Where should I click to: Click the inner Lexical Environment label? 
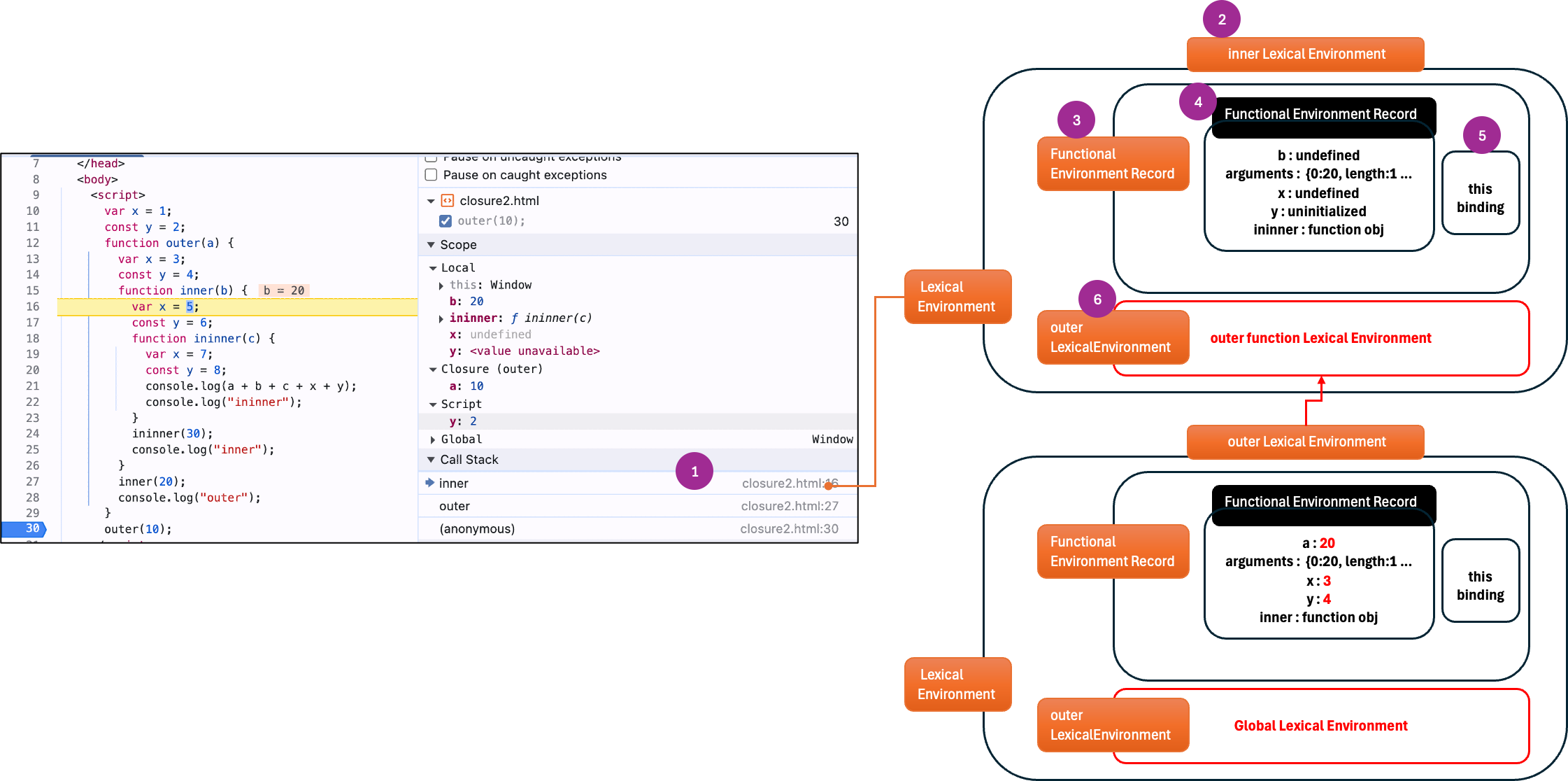click(x=1305, y=55)
